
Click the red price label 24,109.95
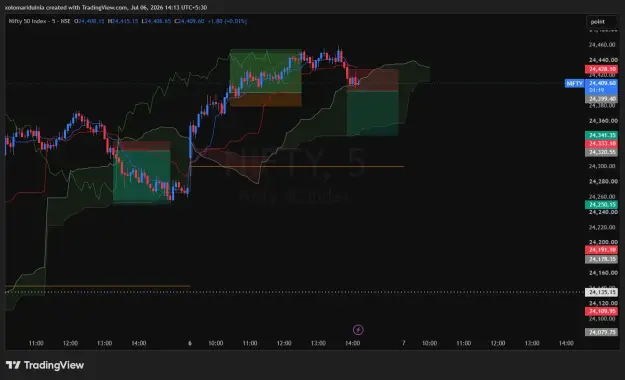(601, 311)
